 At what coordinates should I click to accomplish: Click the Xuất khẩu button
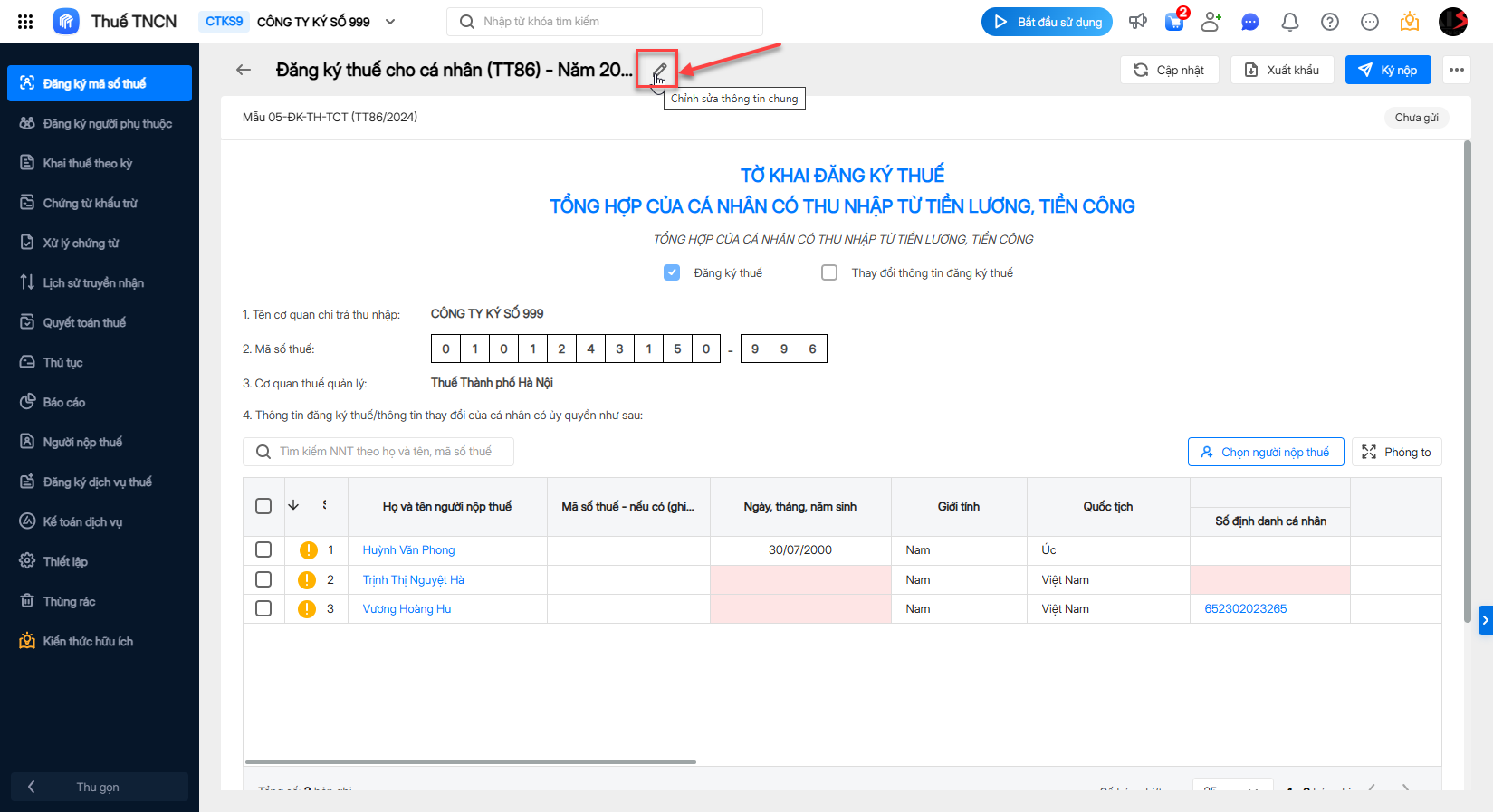tap(1282, 70)
